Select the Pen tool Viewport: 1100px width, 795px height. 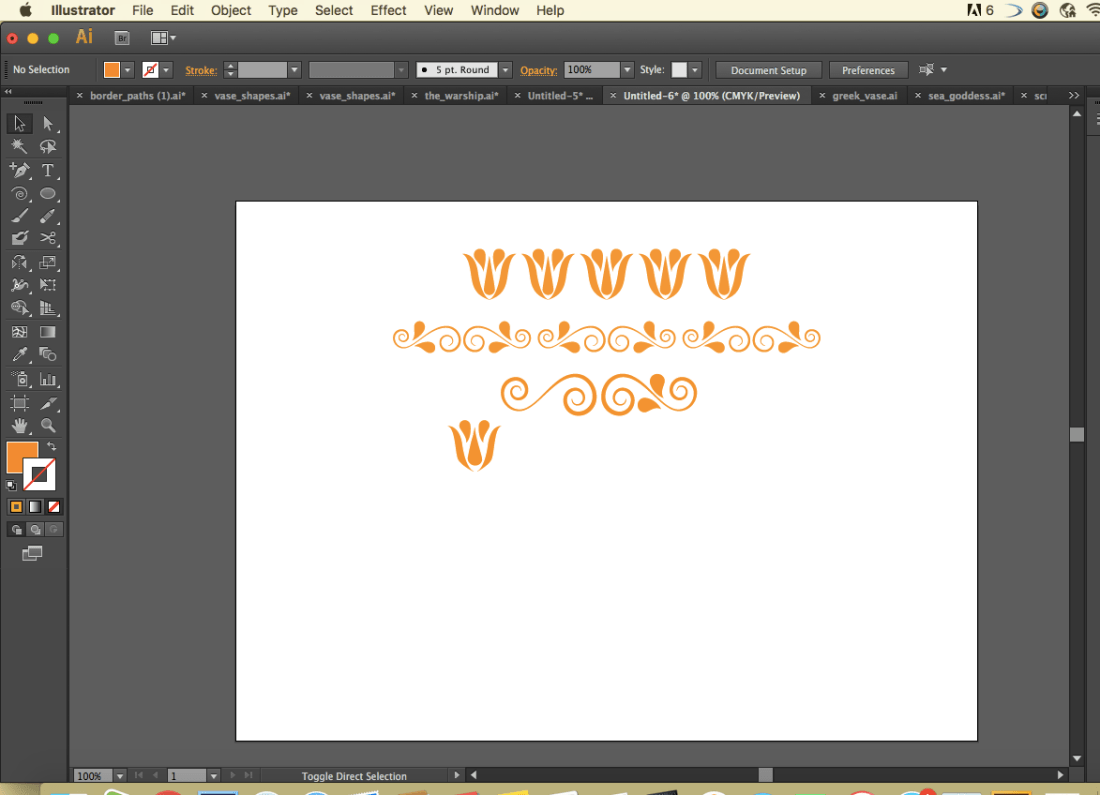coord(20,171)
